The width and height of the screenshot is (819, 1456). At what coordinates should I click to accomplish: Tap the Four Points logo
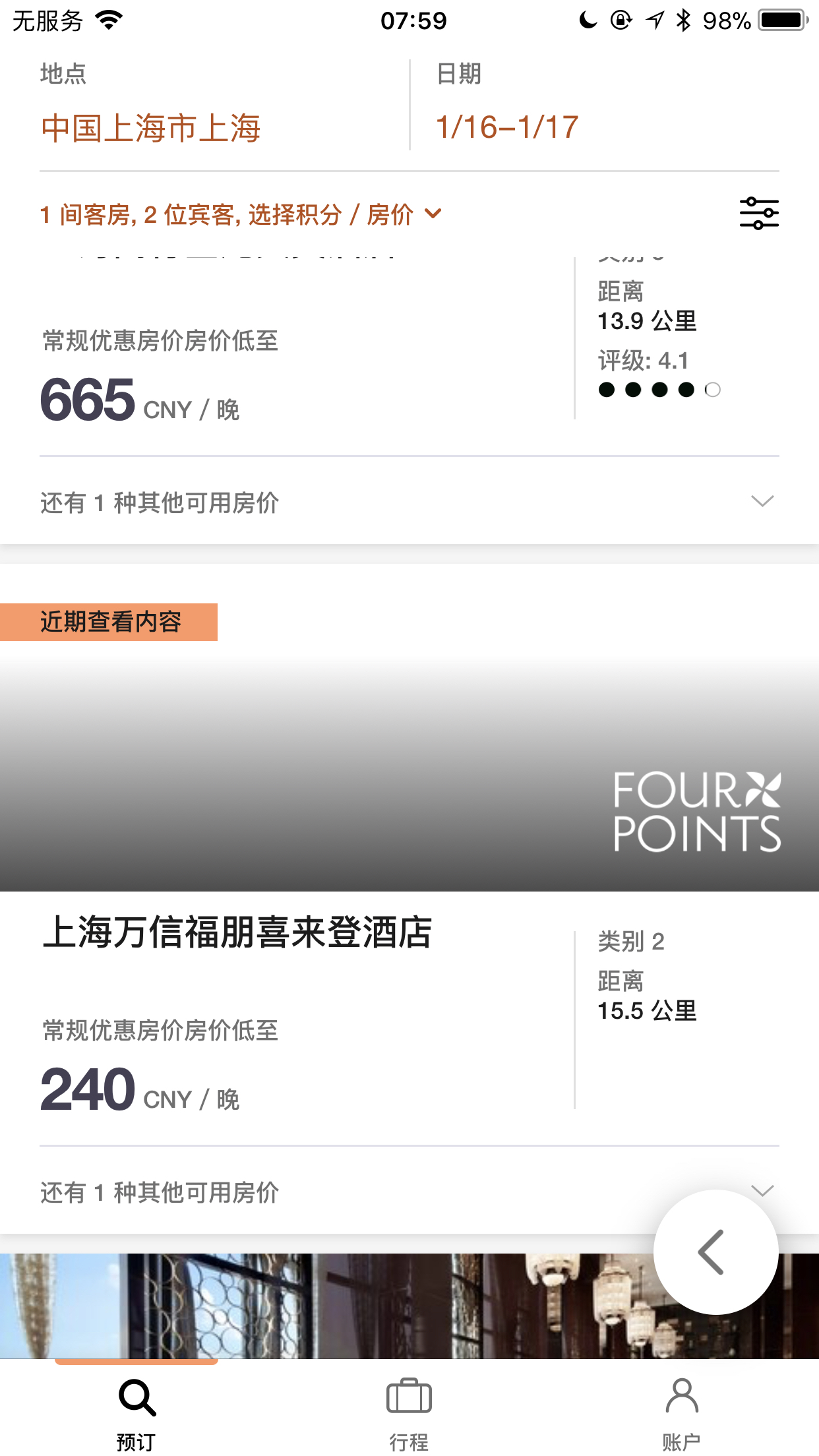(x=697, y=812)
